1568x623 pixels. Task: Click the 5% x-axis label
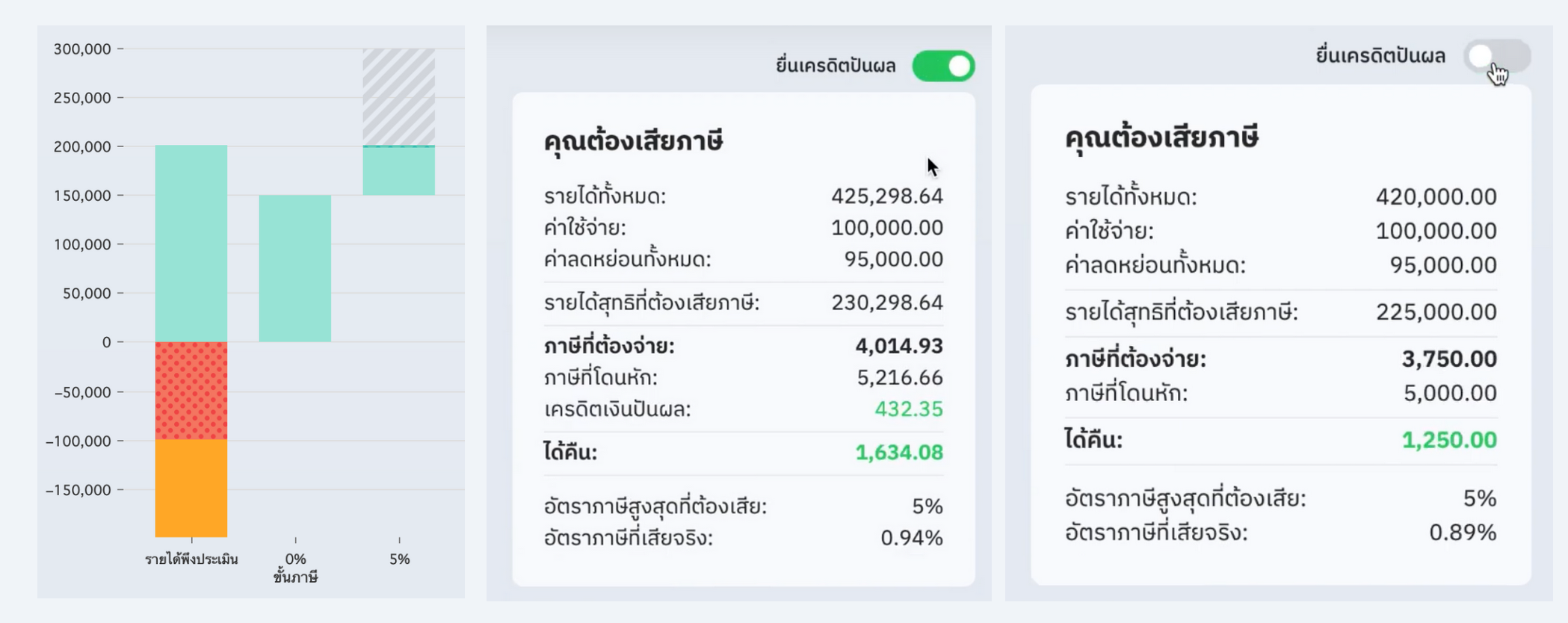pos(399,559)
